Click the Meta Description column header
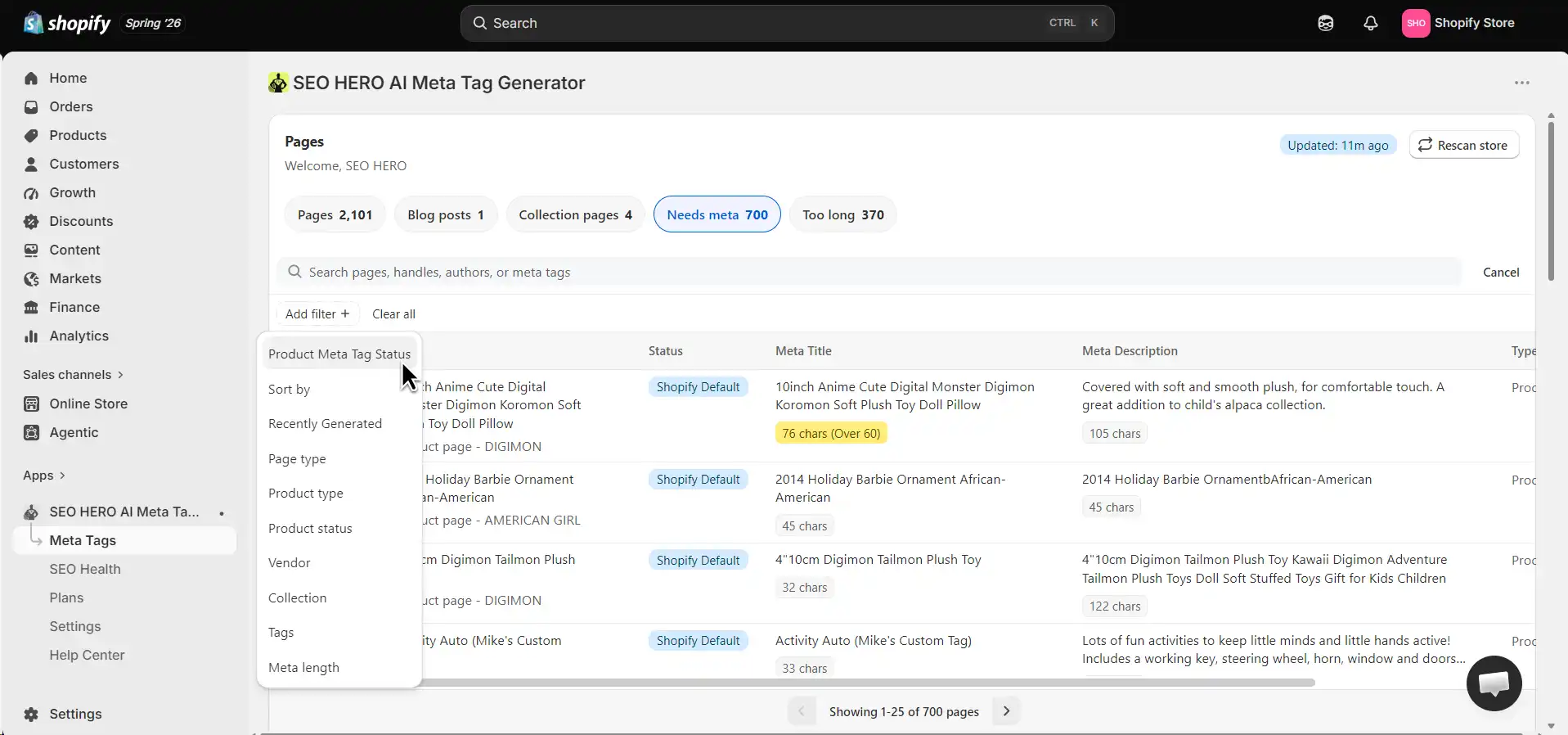The height and width of the screenshot is (735, 1568). coord(1130,351)
